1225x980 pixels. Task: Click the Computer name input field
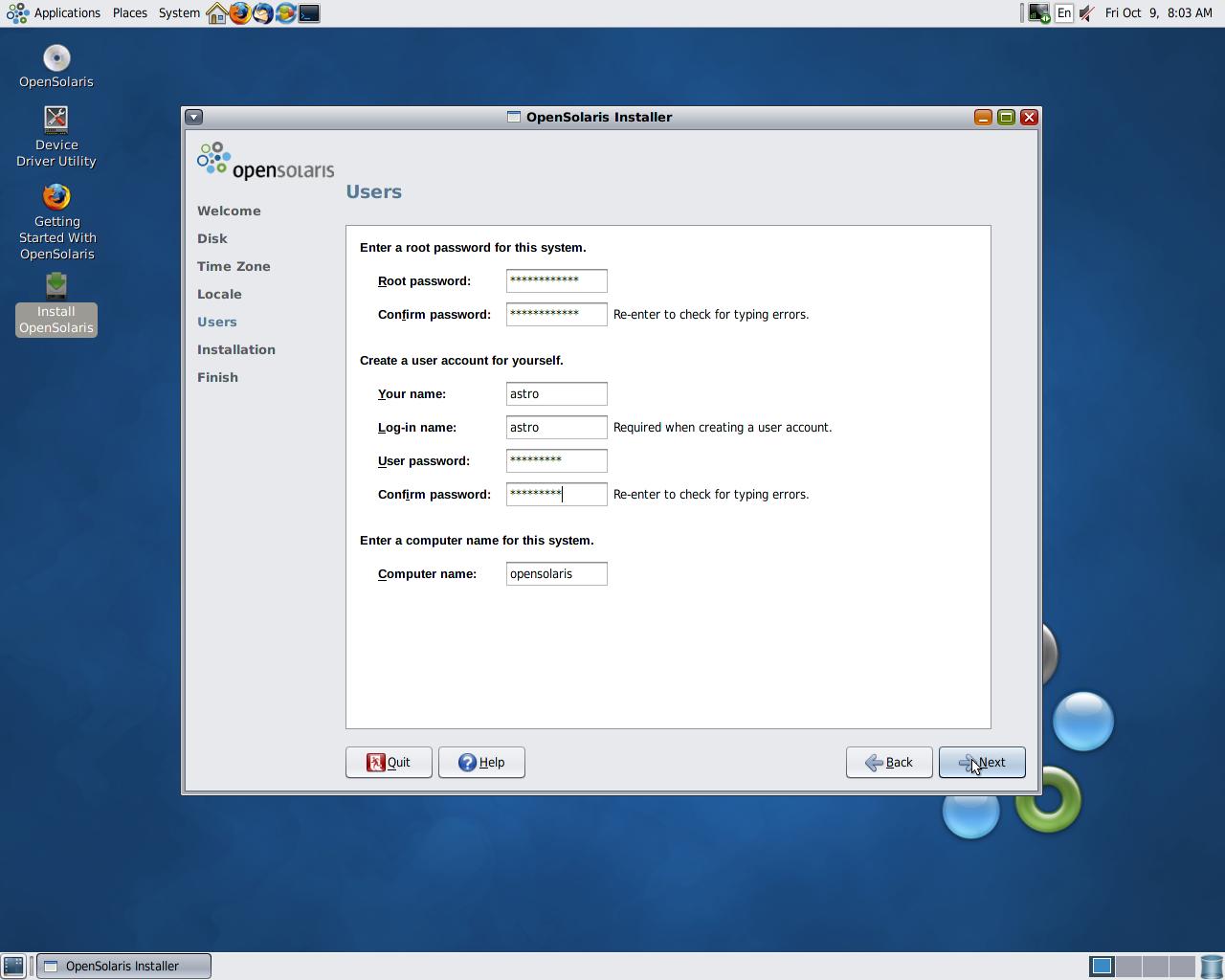(556, 573)
